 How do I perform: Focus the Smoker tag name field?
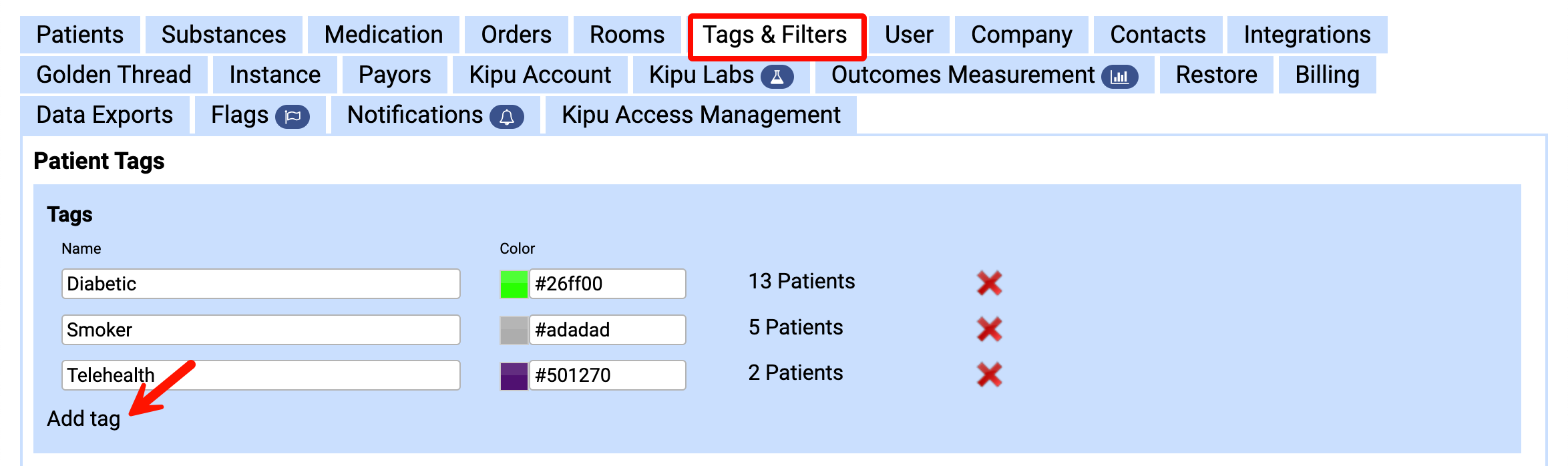click(261, 330)
